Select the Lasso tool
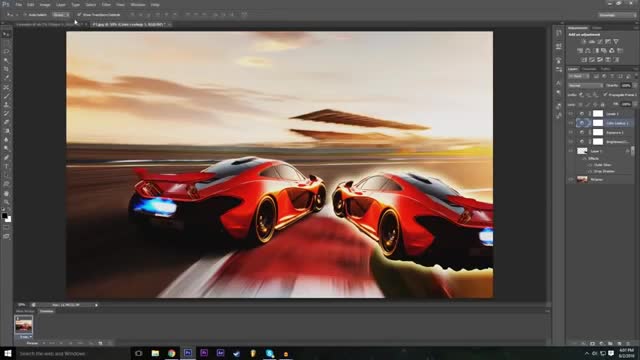This screenshot has height=360, width=640. (x=7, y=51)
